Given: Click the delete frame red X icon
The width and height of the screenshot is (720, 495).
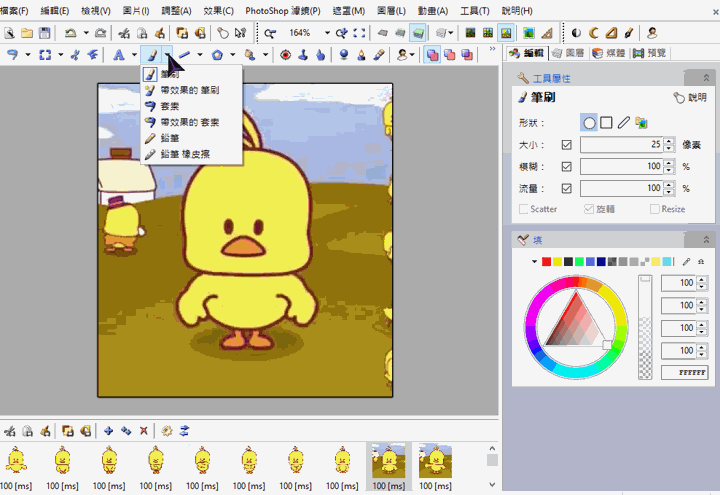Looking at the screenshot, I should click(x=144, y=431).
